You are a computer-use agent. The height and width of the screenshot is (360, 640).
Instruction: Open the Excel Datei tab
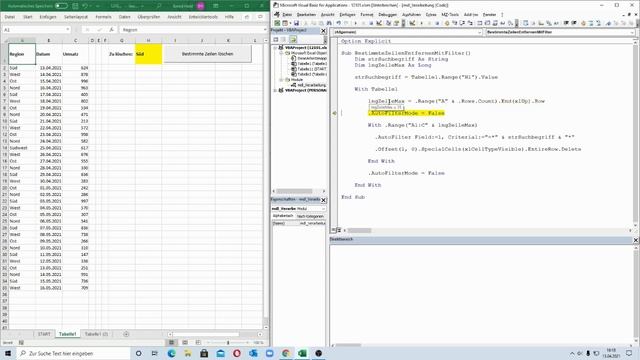tap(10, 17)
